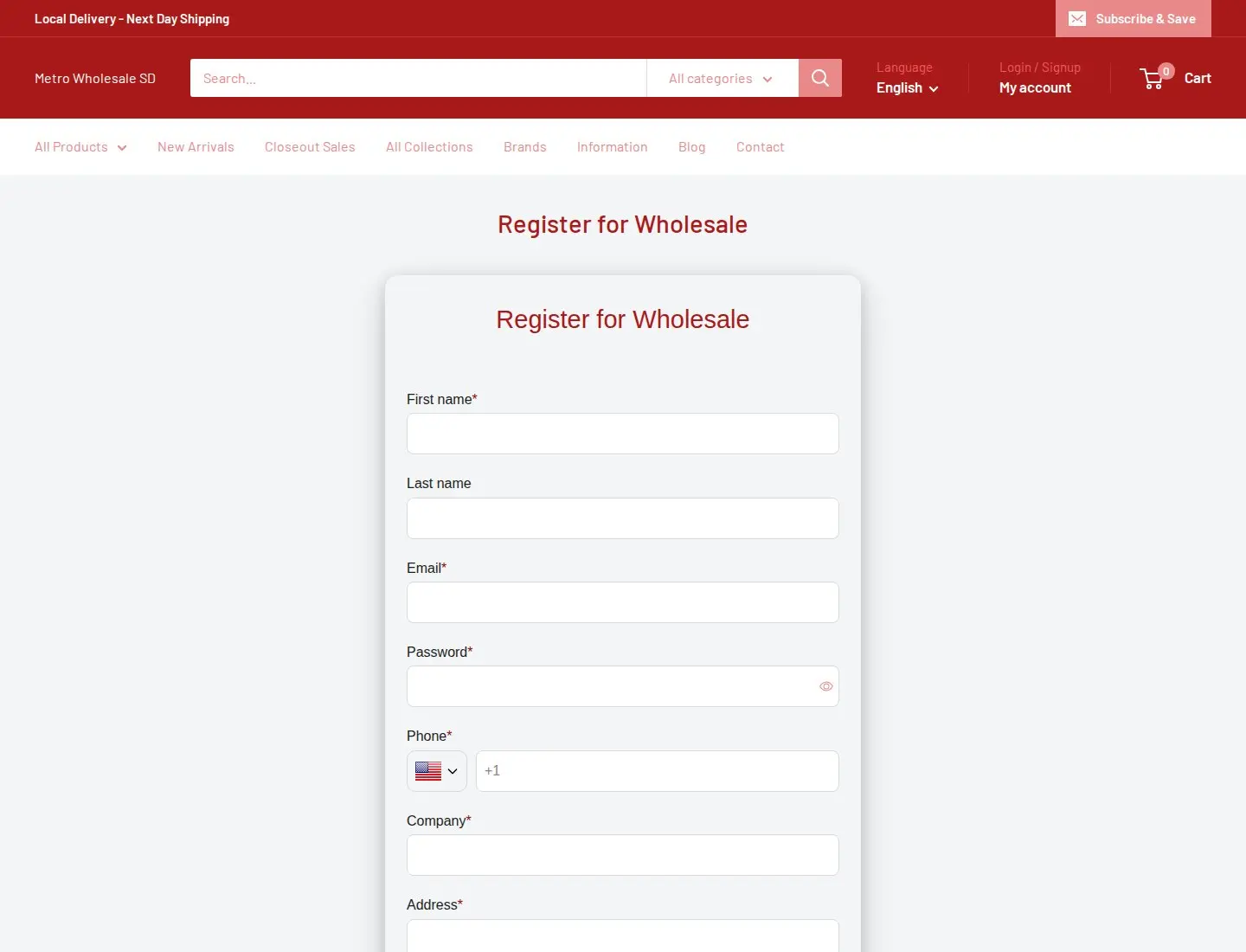Click the Metro Wholesale SD logo
The width and height of the screenshot is (1246, 952).
(95, 78)
